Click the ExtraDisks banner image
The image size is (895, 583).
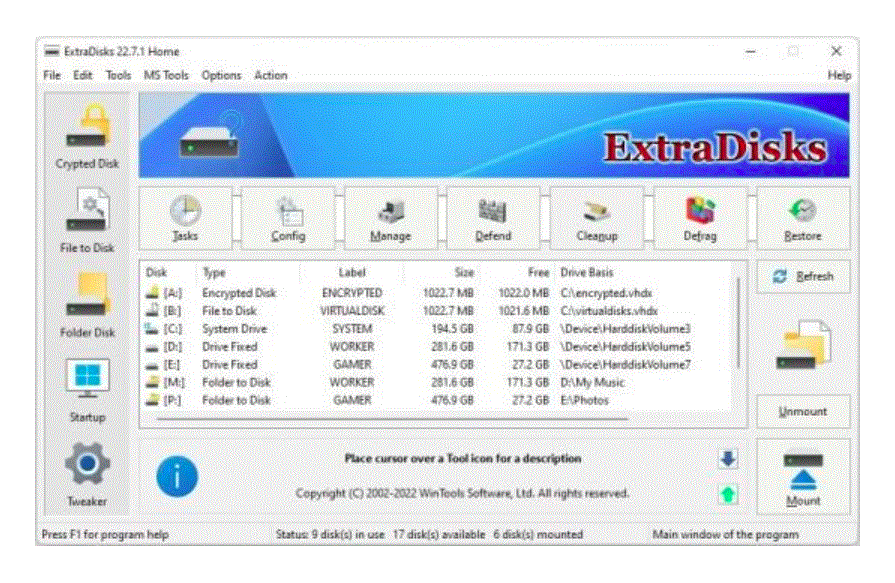point(494,135)
